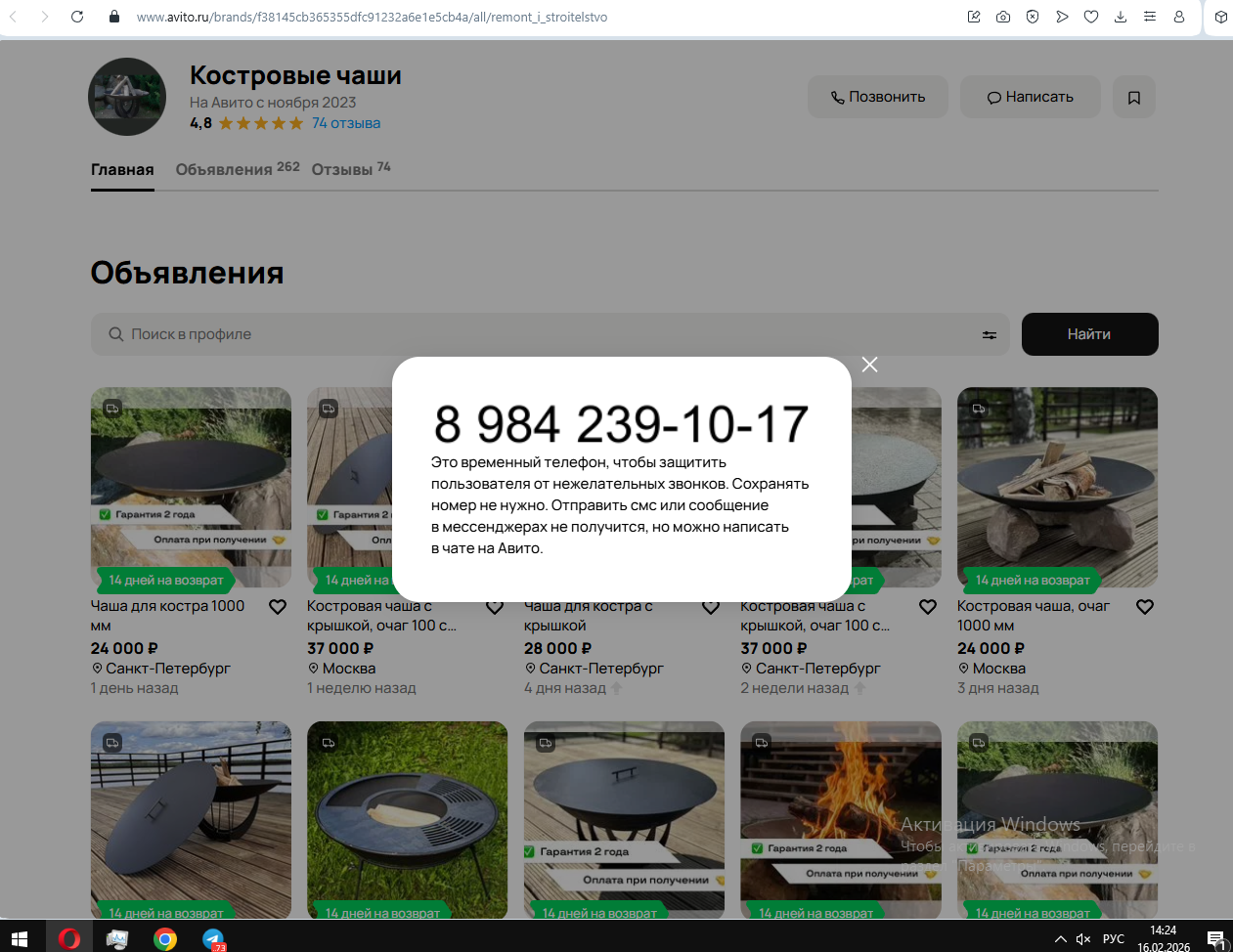Open the grill bowl on grass photo
1233x952 pixels.
[x=407, y=820]
